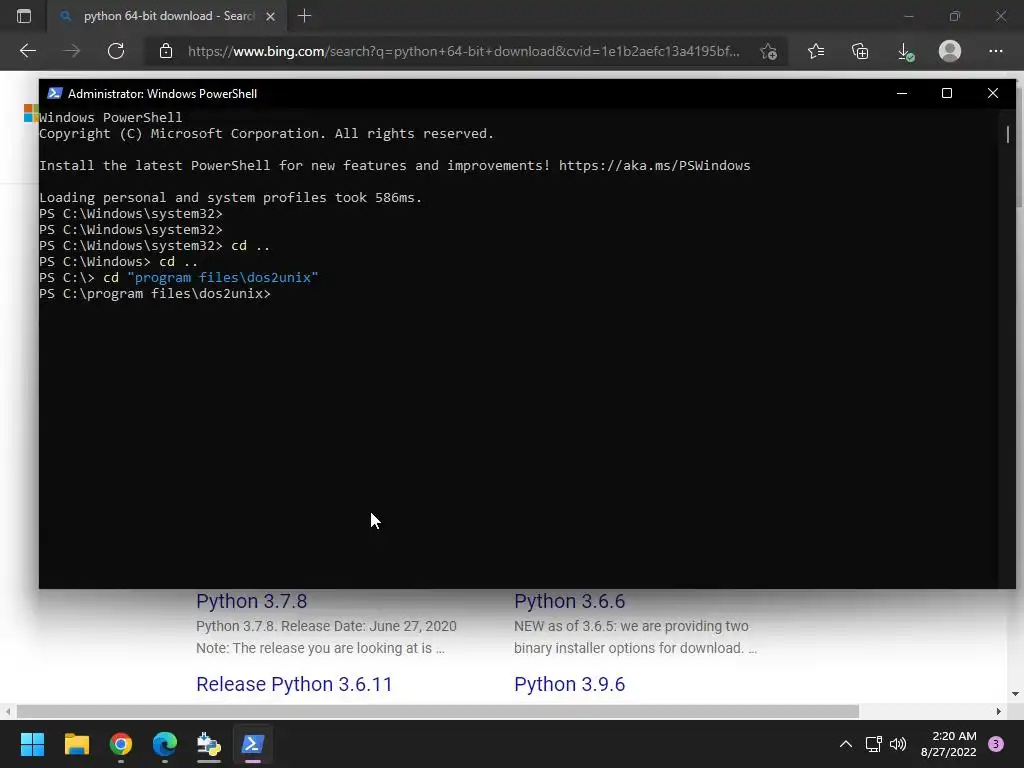The height and width of the screenshot is (768, 1024).
Task: Switch to Microsoft Edge taskbar icon
Action: pyautogui.click(x=165, y=744)
